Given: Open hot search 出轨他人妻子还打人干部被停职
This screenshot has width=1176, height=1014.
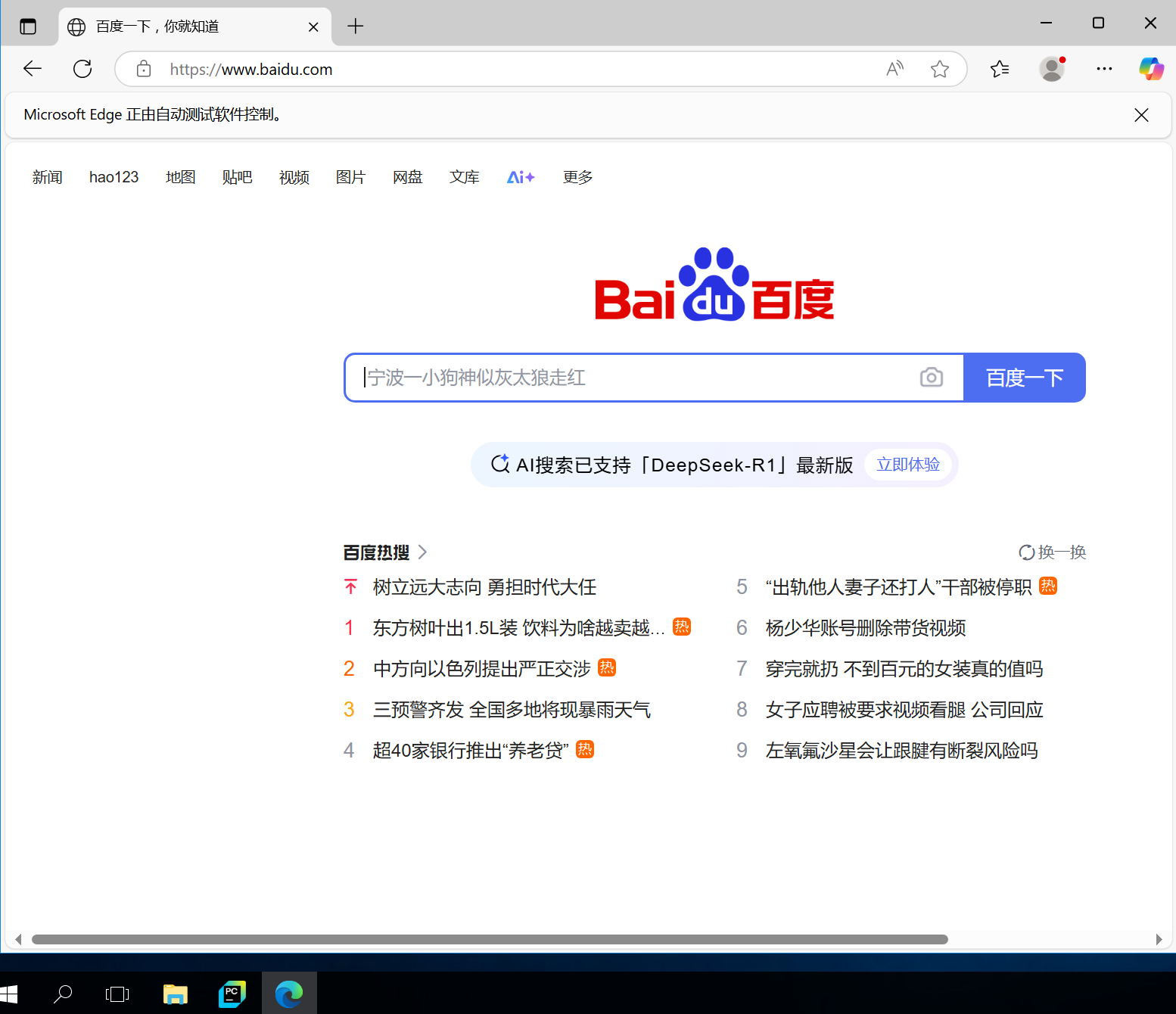Looking at the screenshot, I should click(x=898, y=587).
